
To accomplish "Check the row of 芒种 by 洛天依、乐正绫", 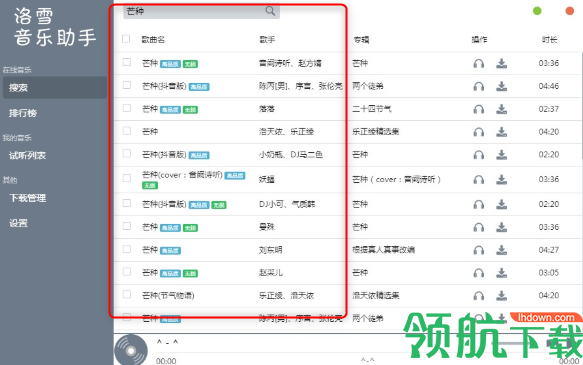I will (x=127, y=130).
